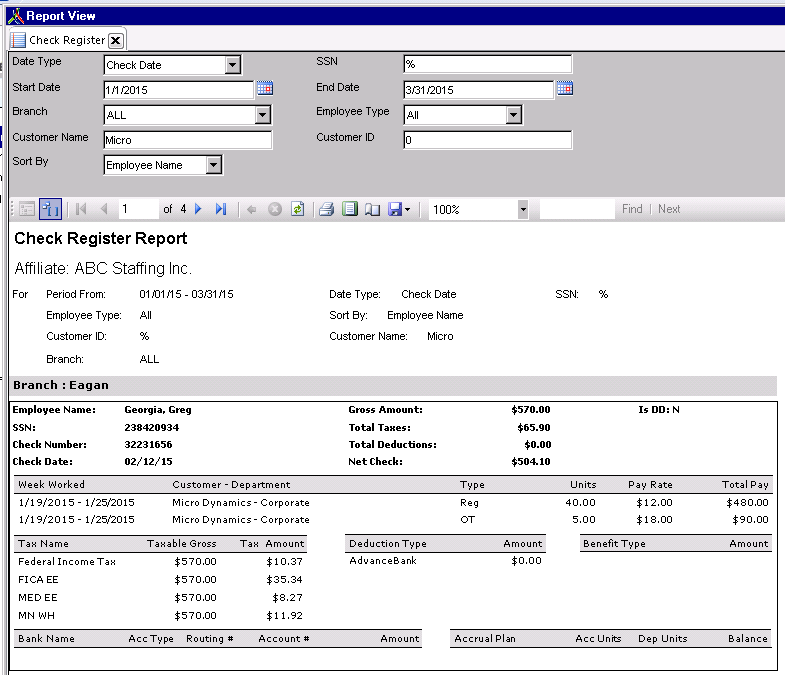Expand the Branch dropdown

(262, 115)
